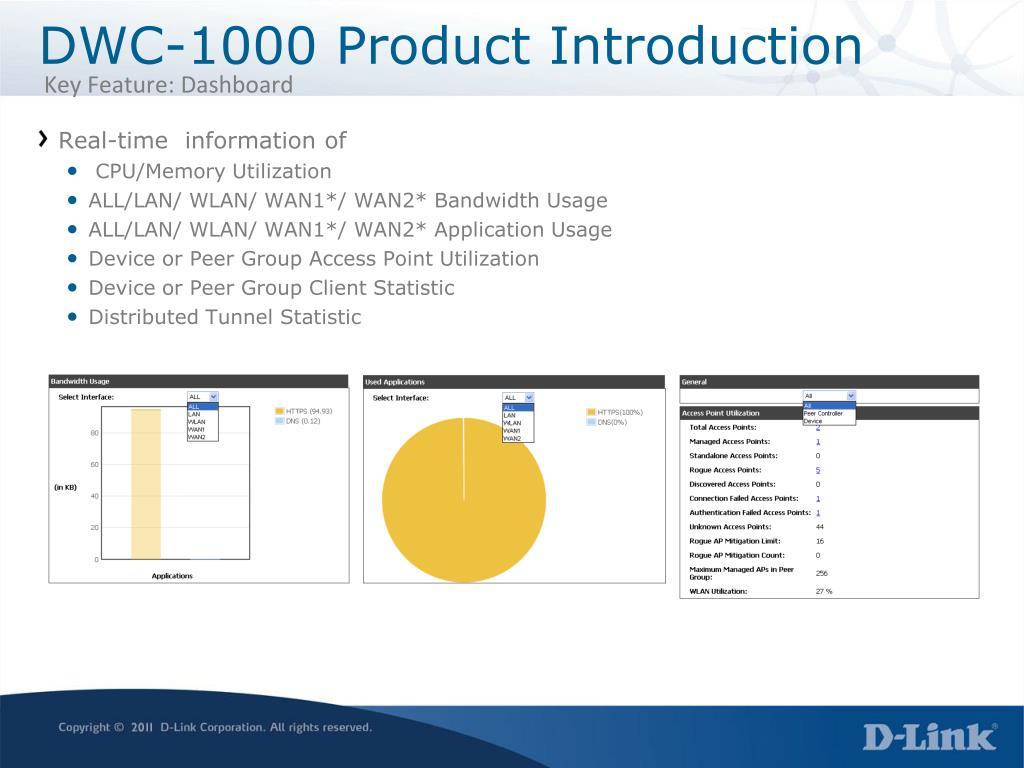The image size is (1024, 768).
Task: Open the Bandwidth Usage interface dropdown
Action: coord(202,397)
